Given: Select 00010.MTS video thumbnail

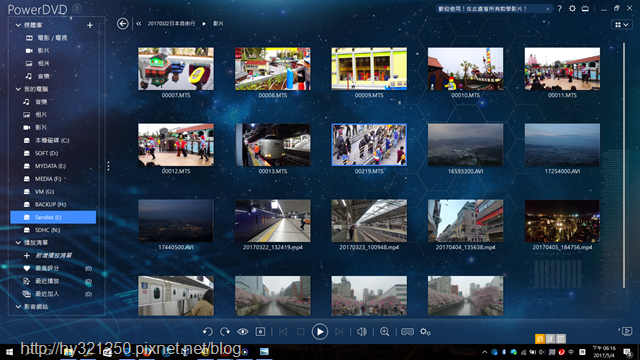Looking at the screenshot, I should coord(465,69).
